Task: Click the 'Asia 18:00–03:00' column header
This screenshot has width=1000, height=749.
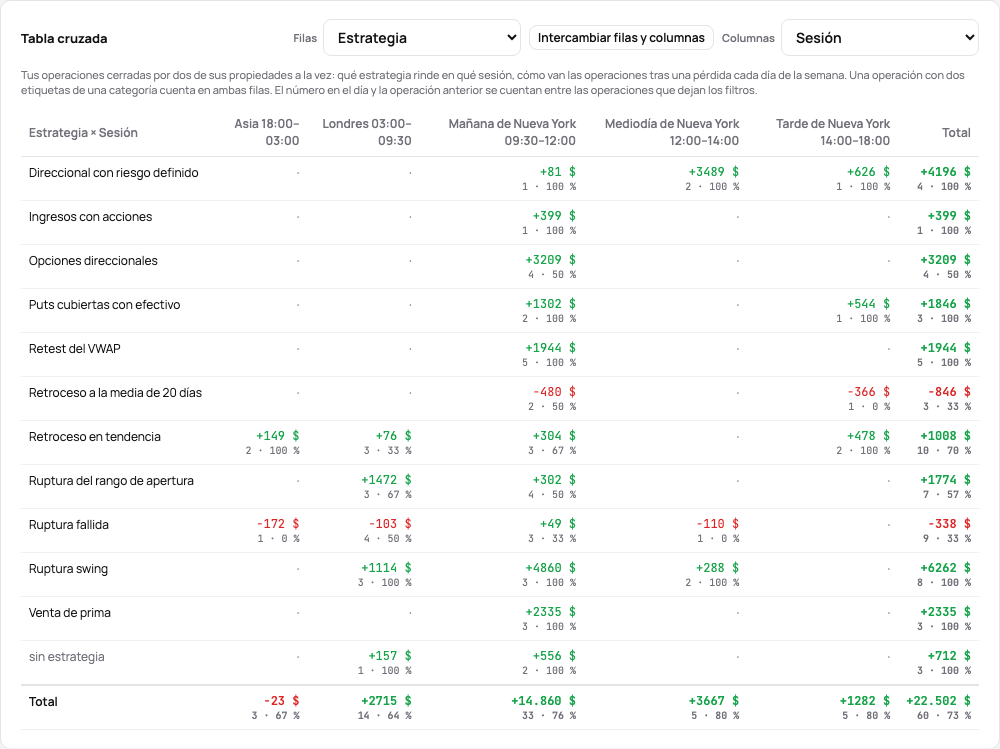Action: (267, 132)
